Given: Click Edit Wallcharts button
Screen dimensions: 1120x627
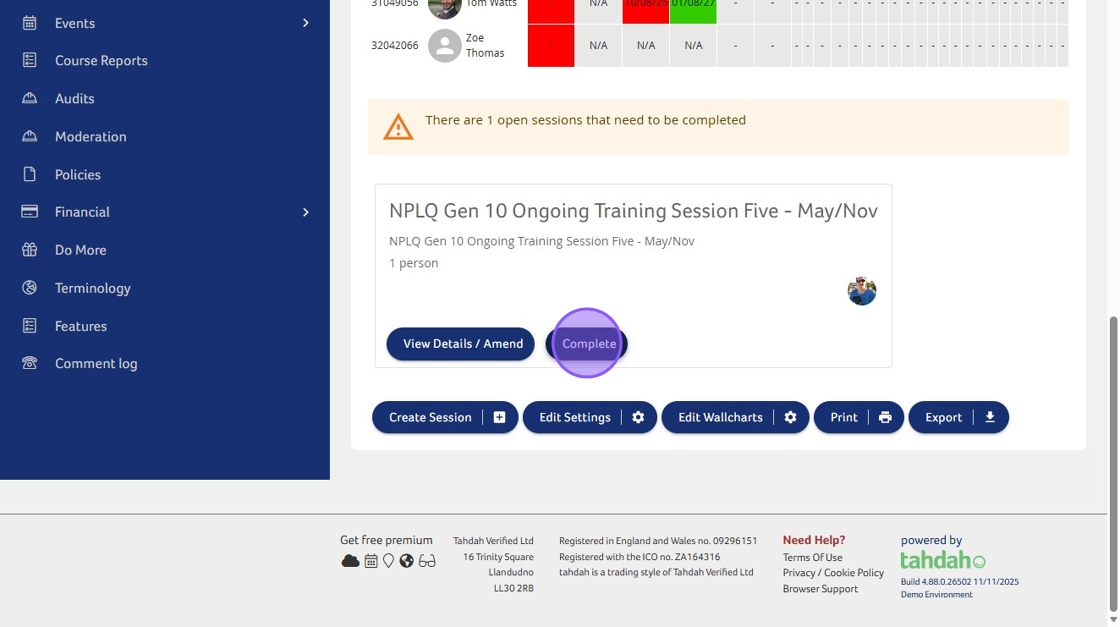Looking at the screenshot, I should (735, 417).
